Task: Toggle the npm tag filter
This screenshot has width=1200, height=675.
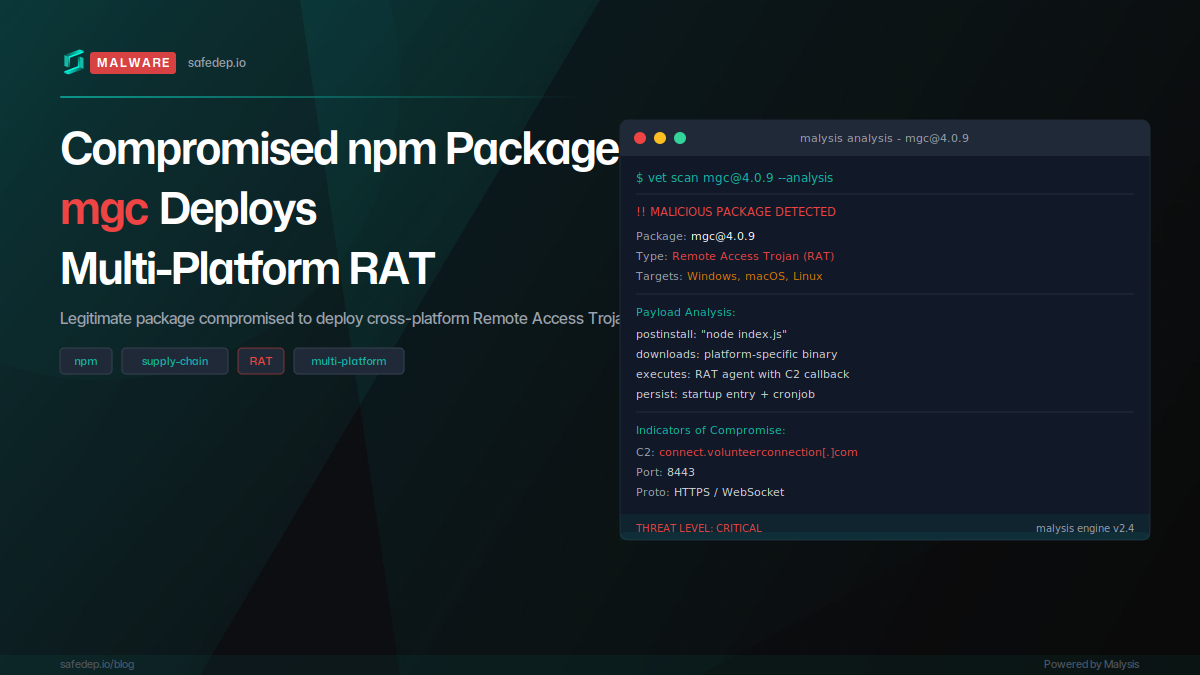Action: (86, 361)
